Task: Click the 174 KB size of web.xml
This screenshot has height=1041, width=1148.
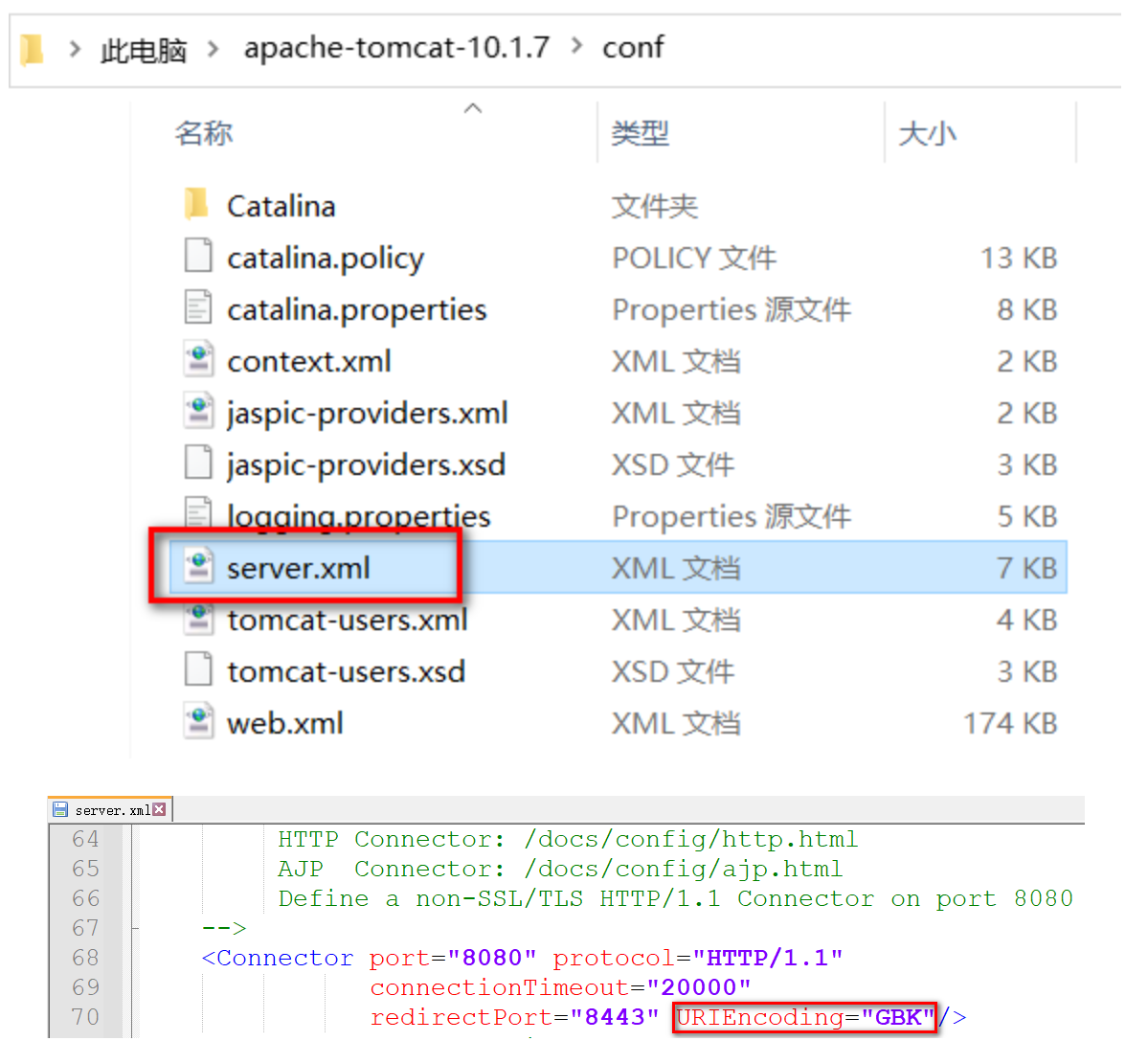Action: pyautogui.click(x=1011, y=724)
